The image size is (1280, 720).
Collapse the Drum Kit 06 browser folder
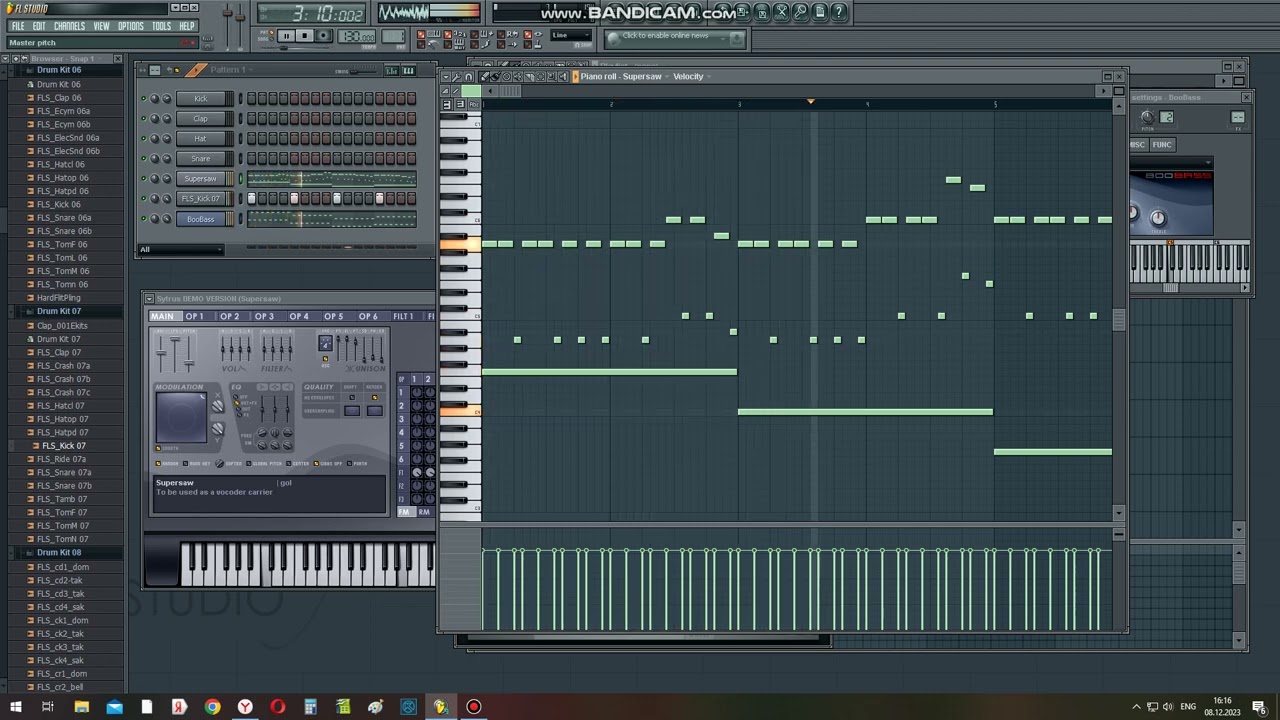pos(59,71)
